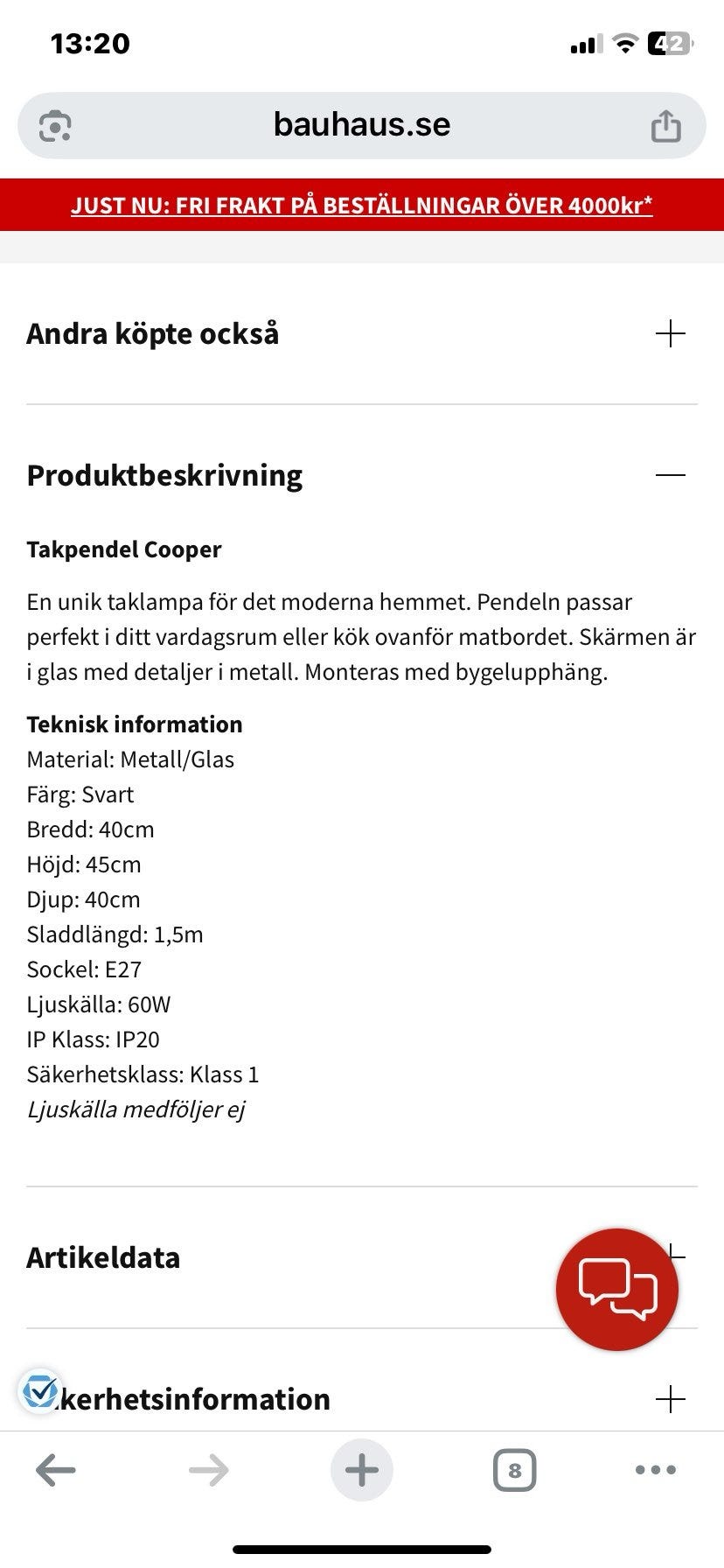Tap the share icon in address bar
This screenshot has height=1568, width=724.
coord(665,126)
